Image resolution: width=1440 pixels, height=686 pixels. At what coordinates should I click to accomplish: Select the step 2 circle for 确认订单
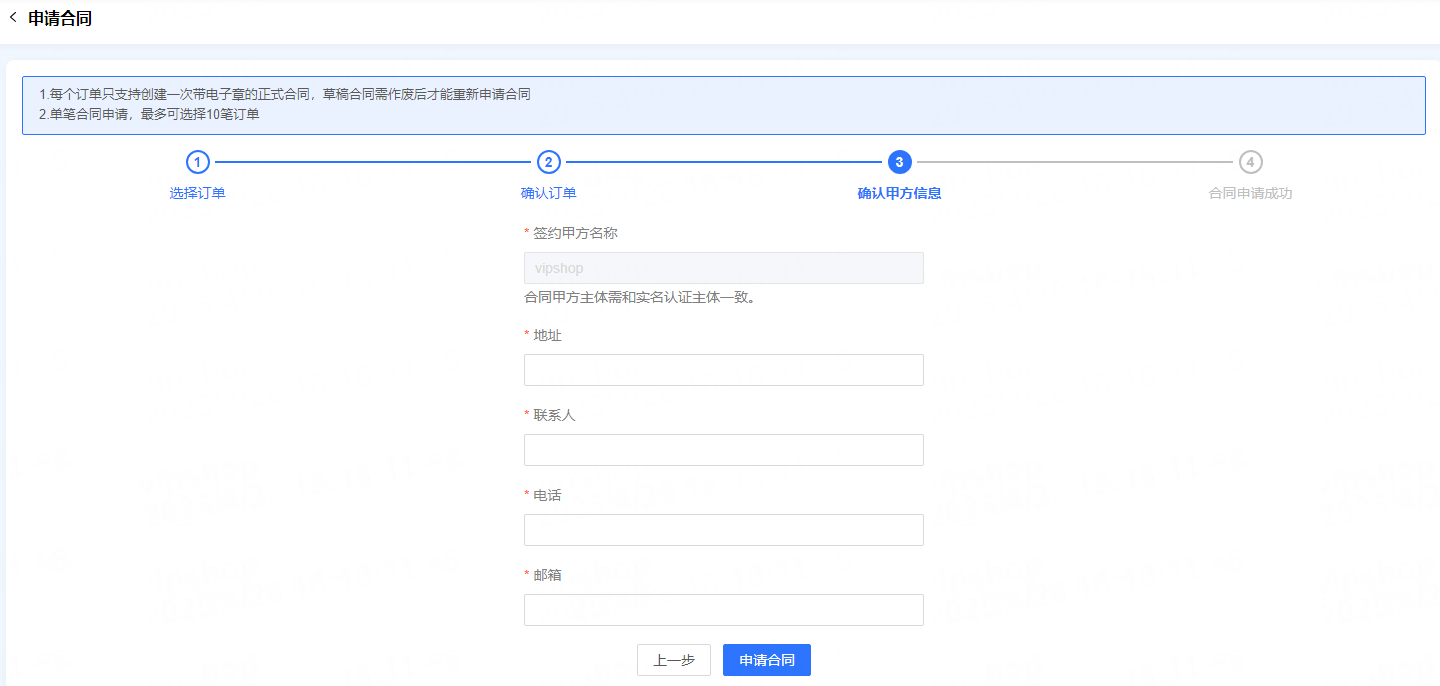point(549,162)
